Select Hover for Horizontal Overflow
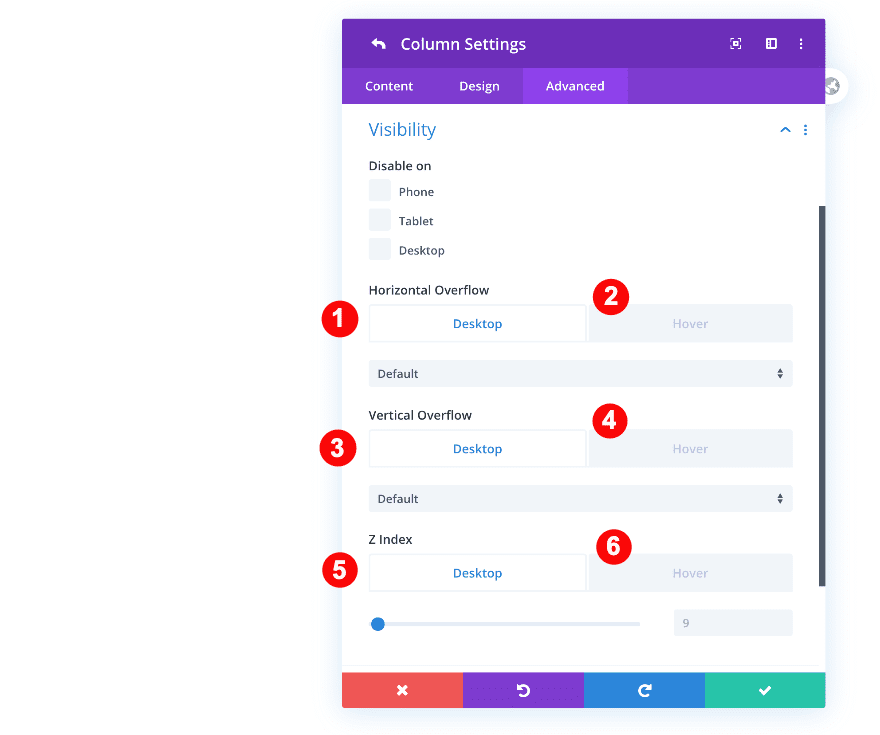The image size is (880, 735). click(690, 324)
